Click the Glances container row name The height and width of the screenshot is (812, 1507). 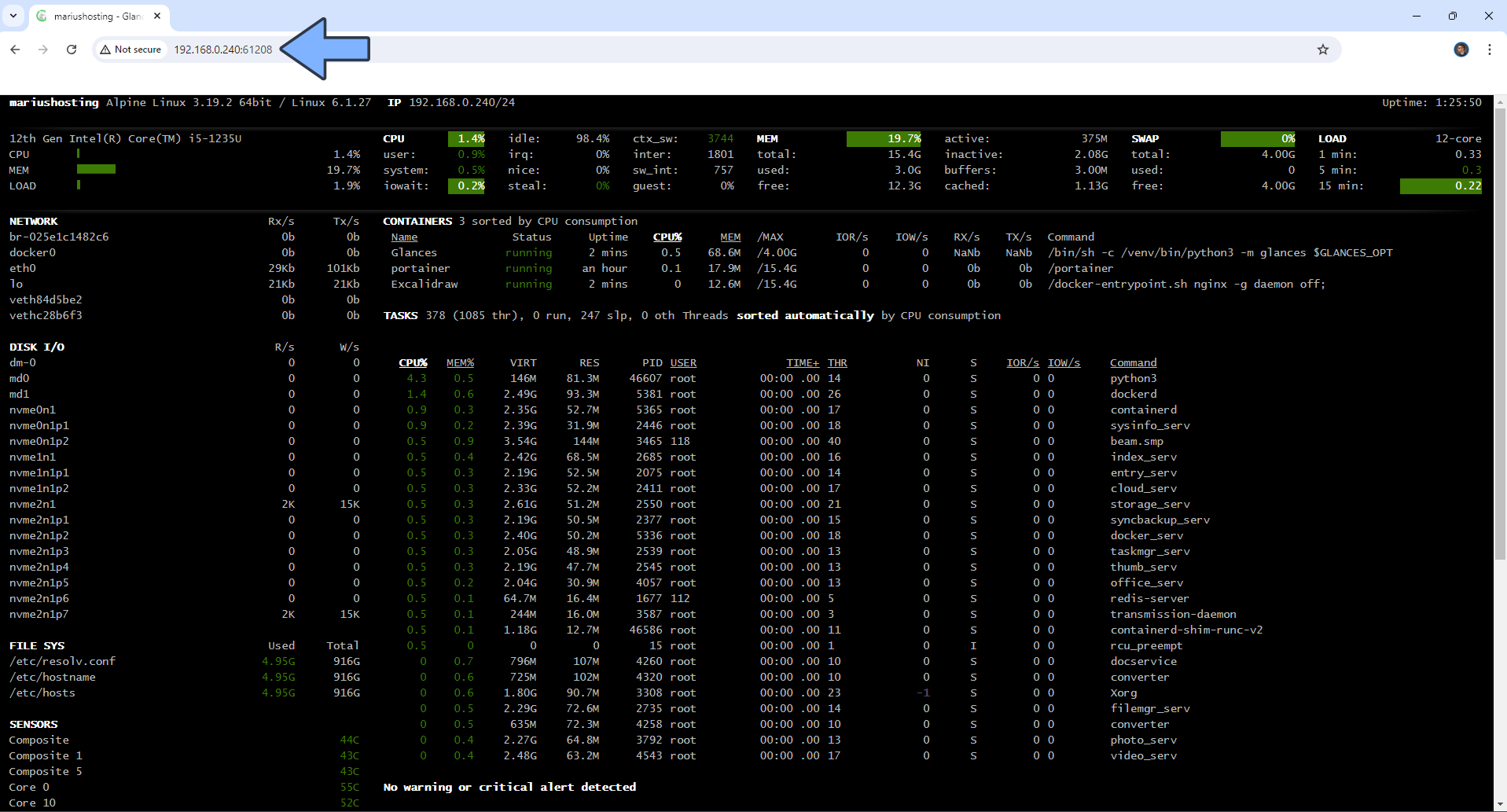click(414, 253)
